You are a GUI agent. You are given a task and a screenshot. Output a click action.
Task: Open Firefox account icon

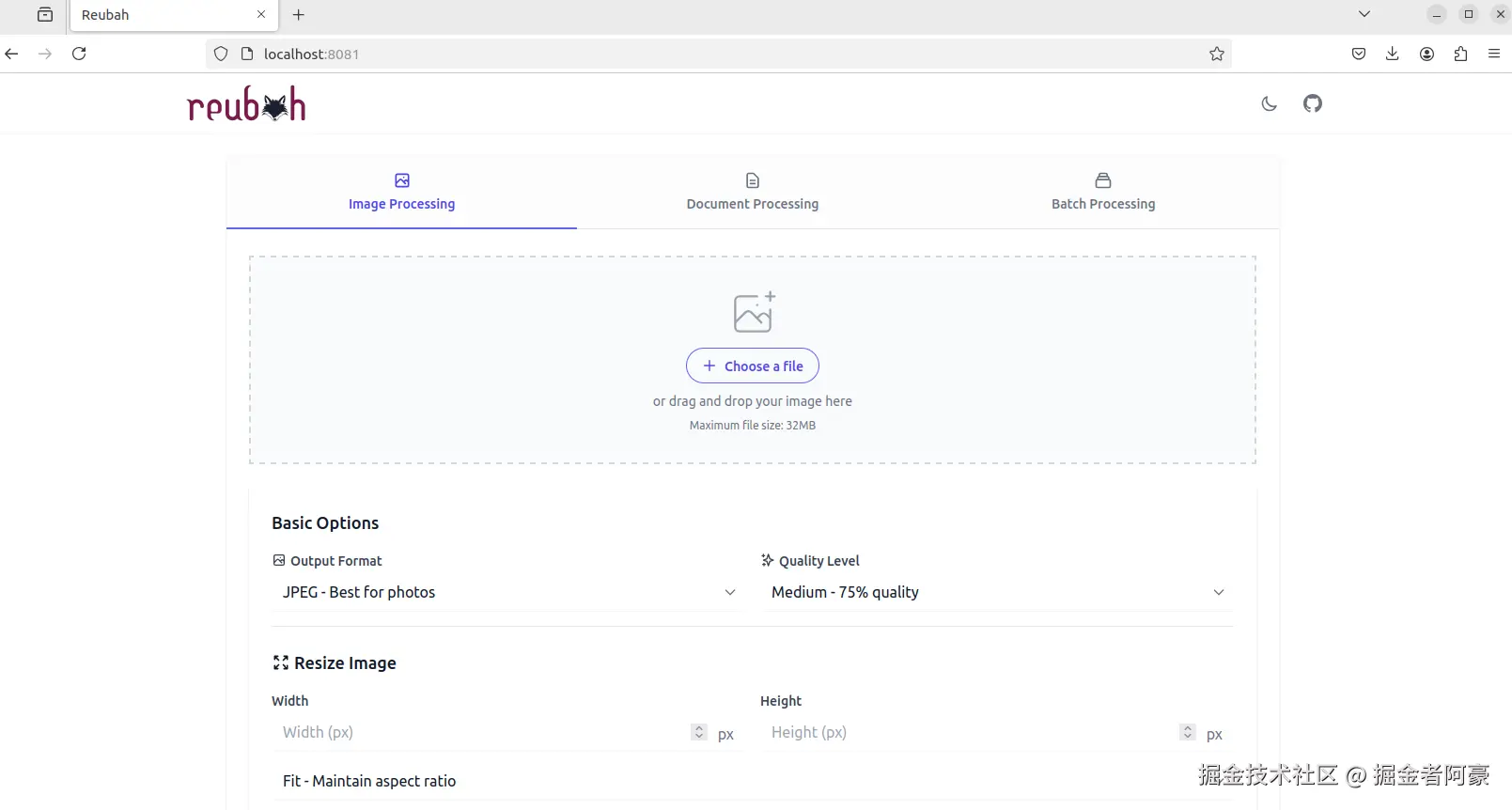[1426, 55]
